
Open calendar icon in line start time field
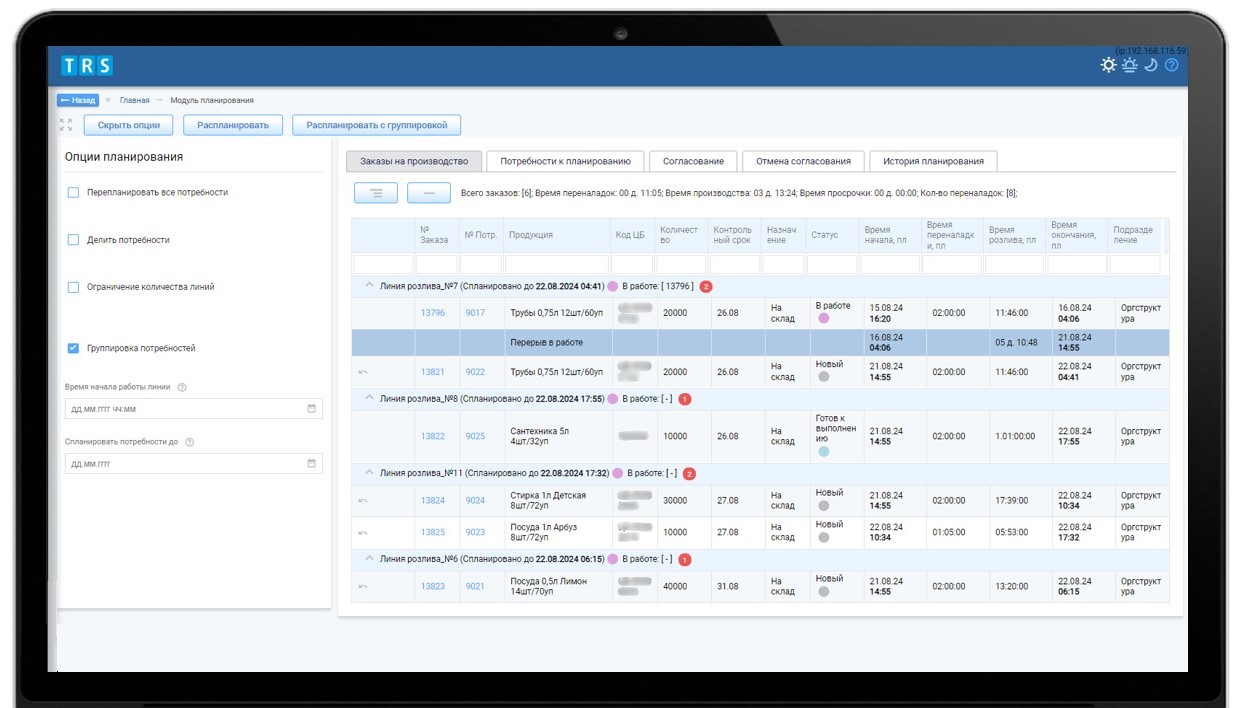[x=311, y=409]
